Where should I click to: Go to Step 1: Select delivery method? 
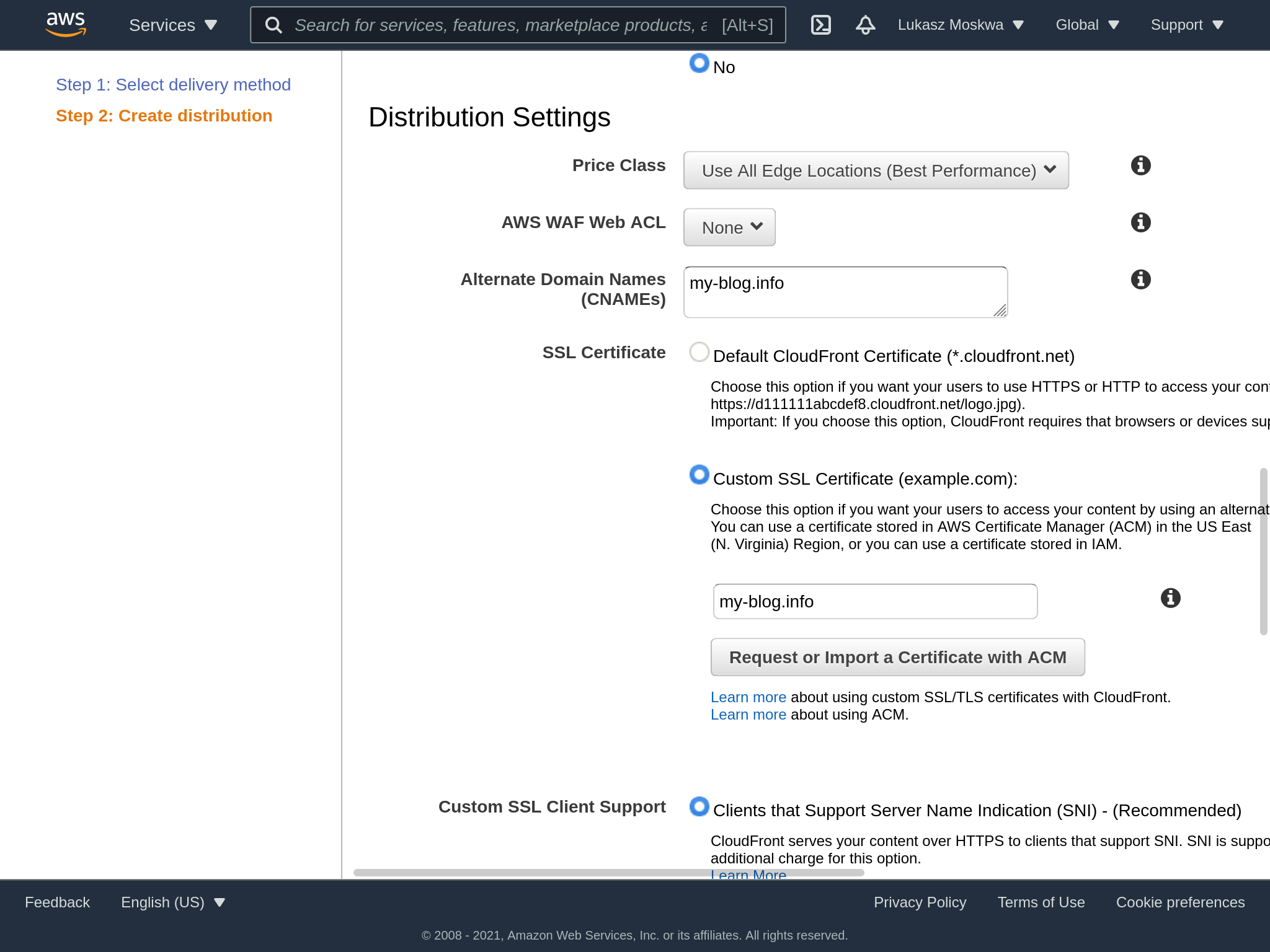pyautogui.click(x=173, y=85)
